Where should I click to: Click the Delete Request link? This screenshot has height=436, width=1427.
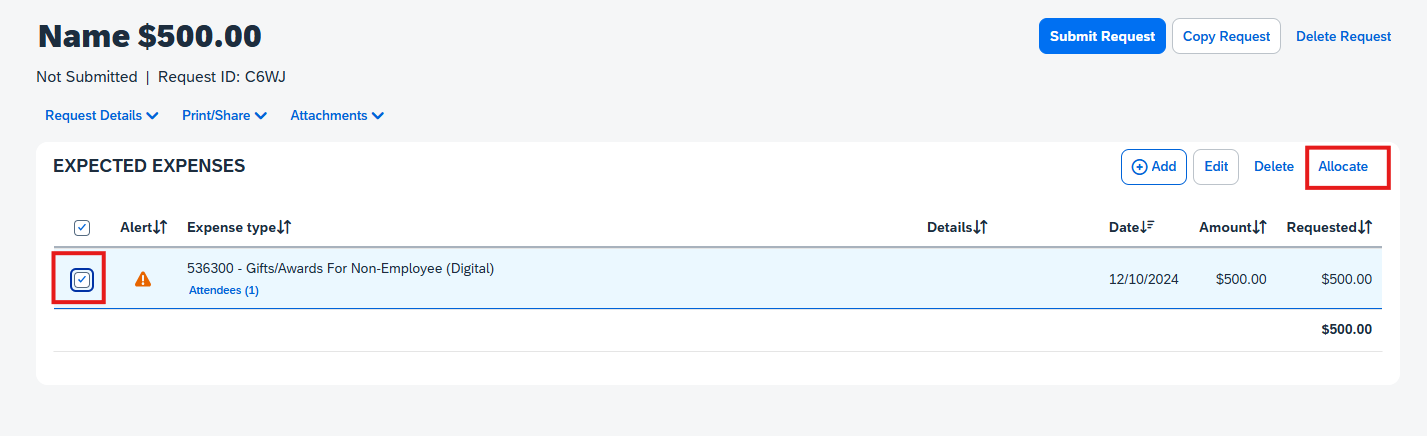coord(1343,36)
